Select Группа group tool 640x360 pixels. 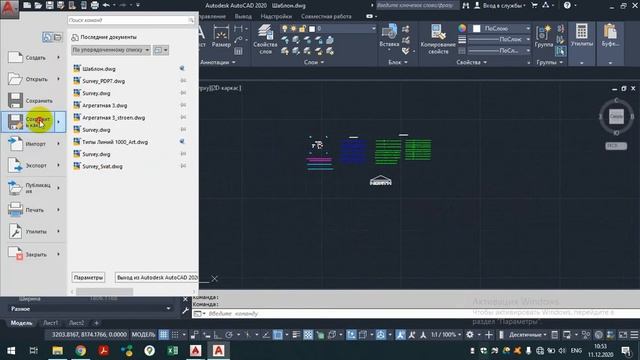point(544,36)
